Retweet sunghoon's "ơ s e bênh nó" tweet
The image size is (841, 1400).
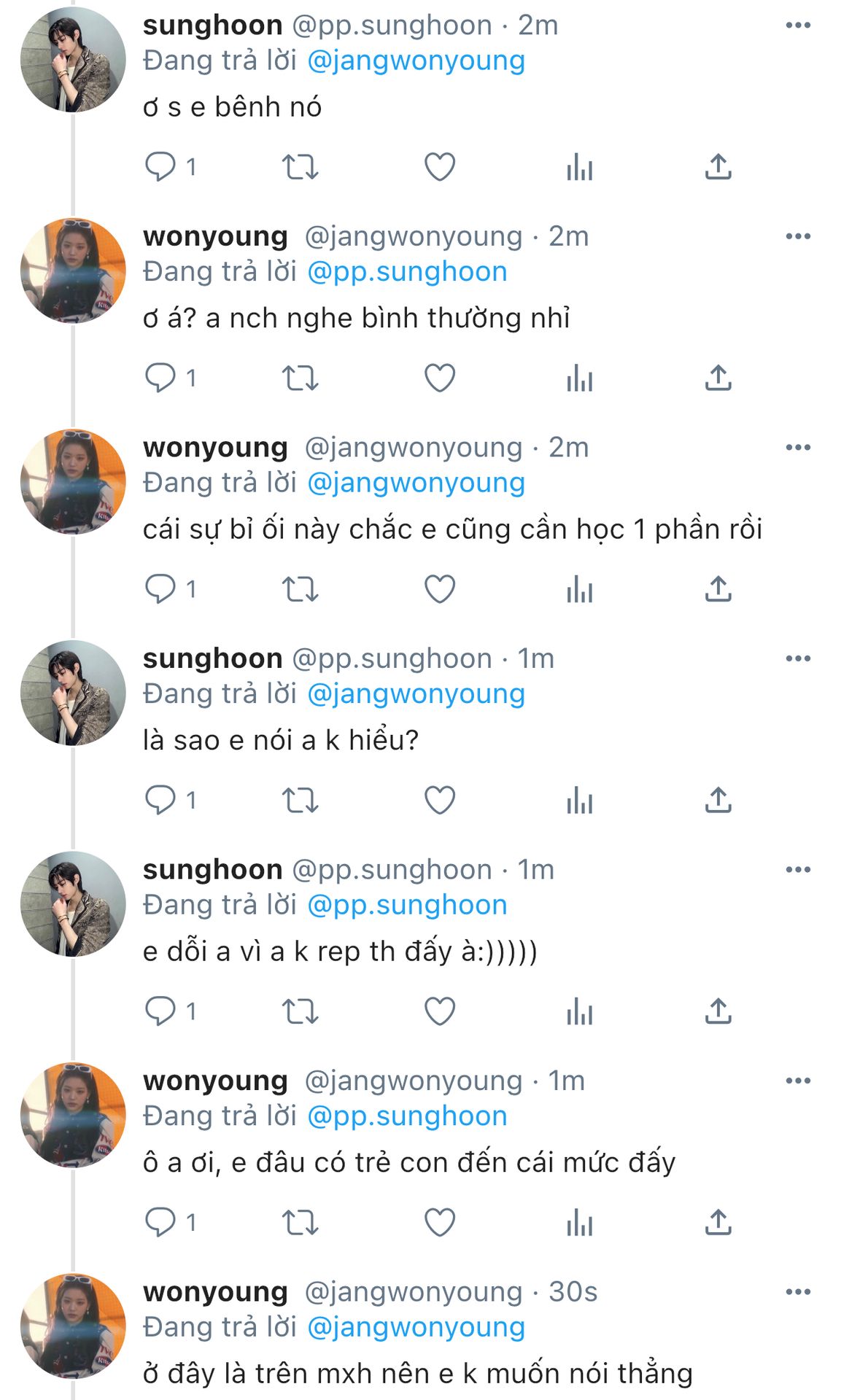point(300,167)
